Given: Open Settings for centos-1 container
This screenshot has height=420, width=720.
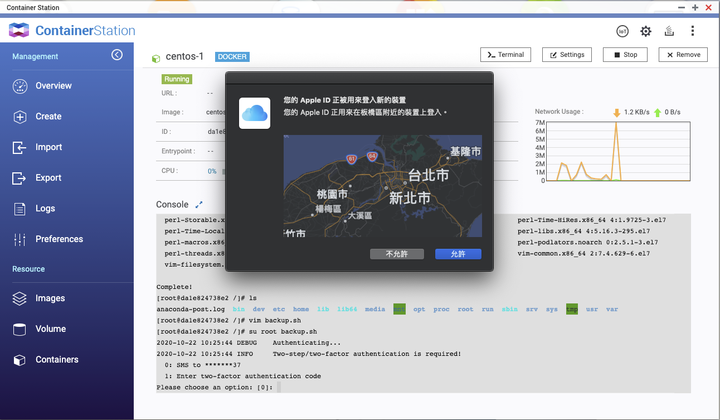Looking at the screenshot, I should pyautogui.click(x=567, y=55).
